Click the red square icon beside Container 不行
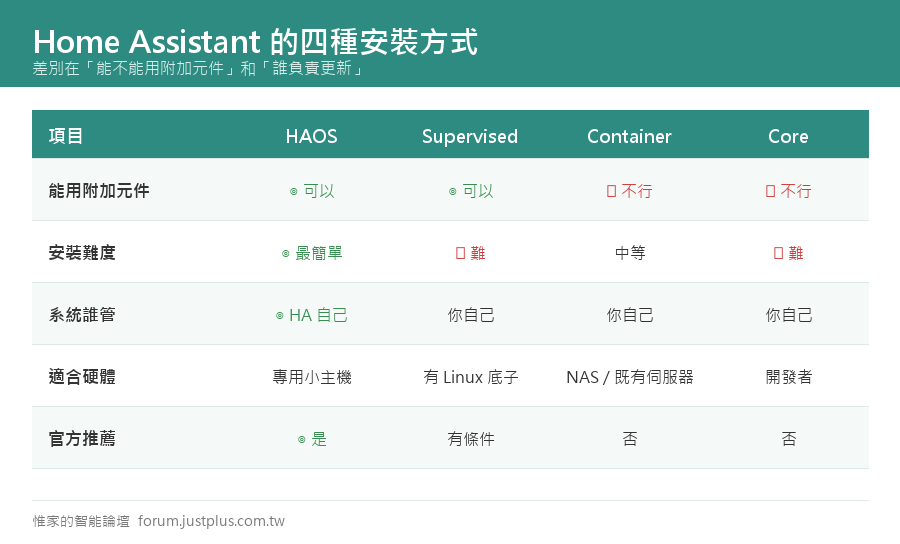Screen dimensions: 900x544 click(611, 191)
